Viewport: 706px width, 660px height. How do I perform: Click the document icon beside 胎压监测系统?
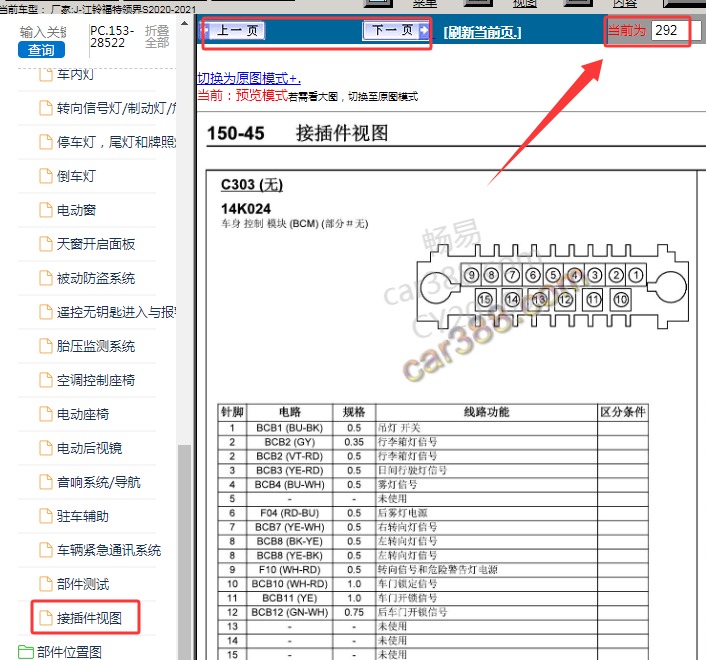tap(45, 346)
